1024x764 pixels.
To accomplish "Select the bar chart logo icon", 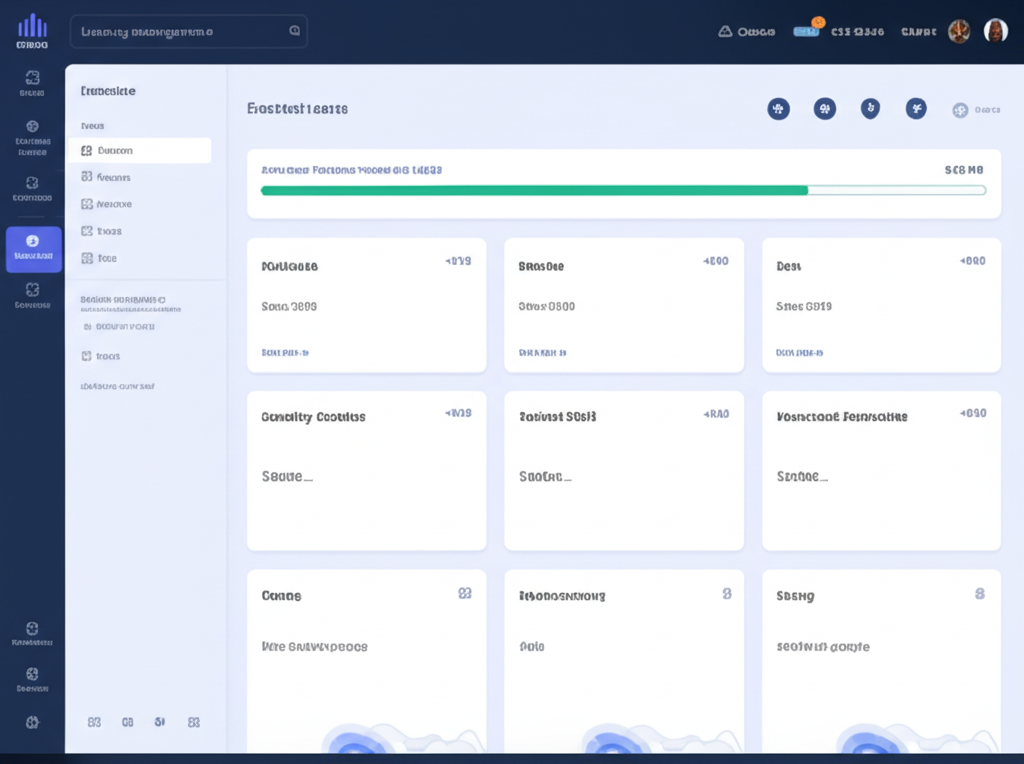I will [x=31, y=24].
